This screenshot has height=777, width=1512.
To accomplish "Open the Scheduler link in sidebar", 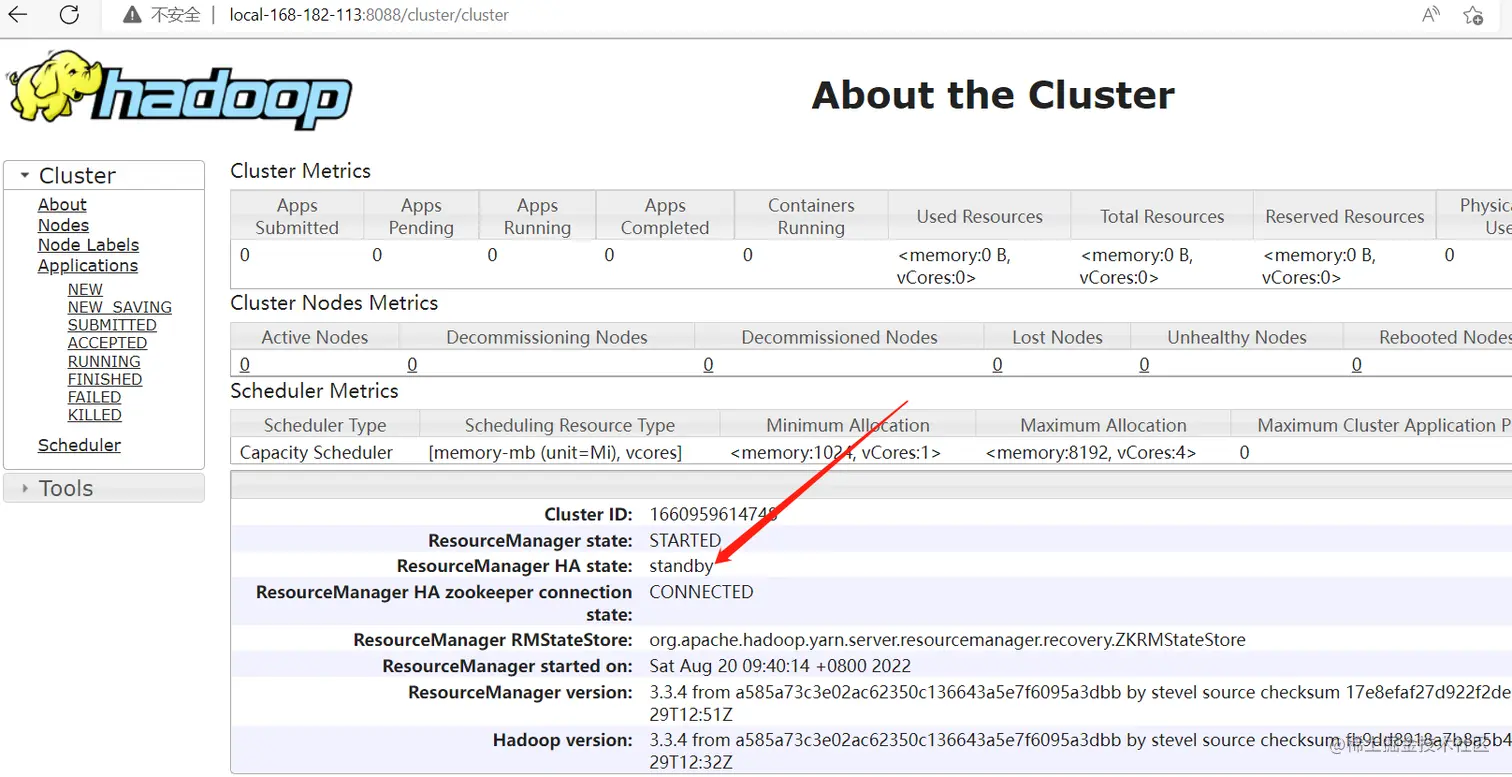I will coord(79,446).
